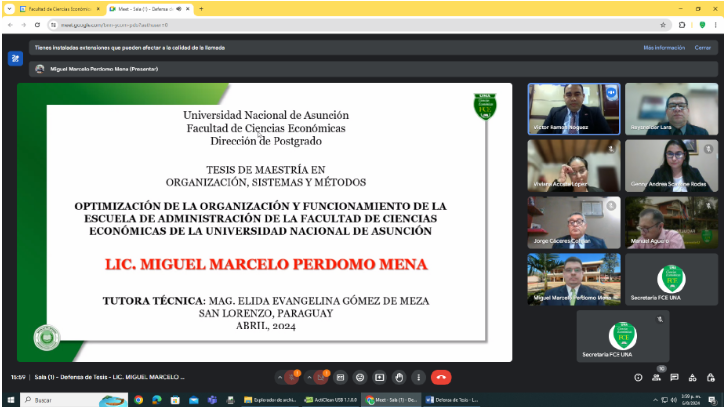Toggle the camera on/off button
Screen dimensions: 725x407
tap(321, 377)
